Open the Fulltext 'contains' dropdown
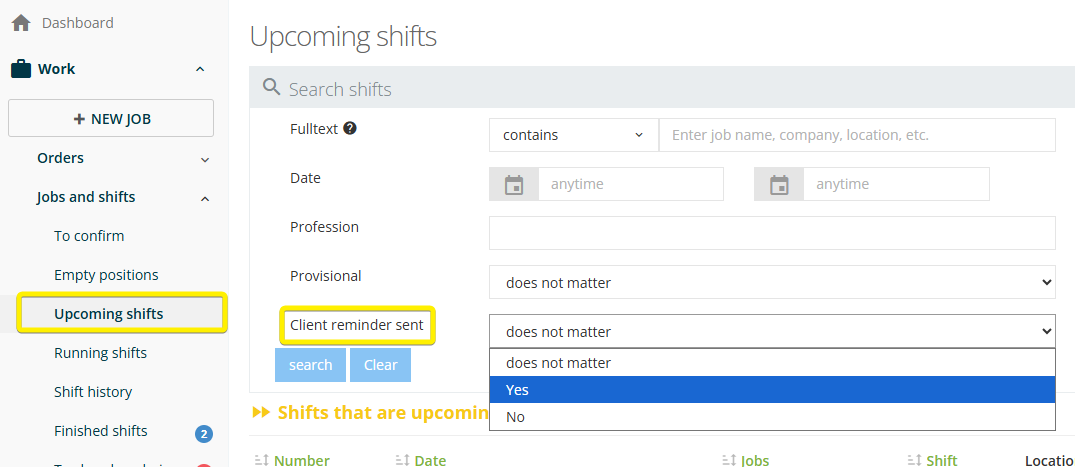 pos(573,135)
